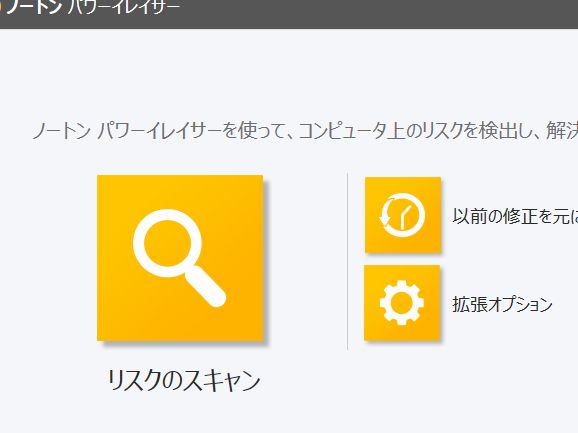Click the ノートン パワーイレイサー title text

click(92, 7)
